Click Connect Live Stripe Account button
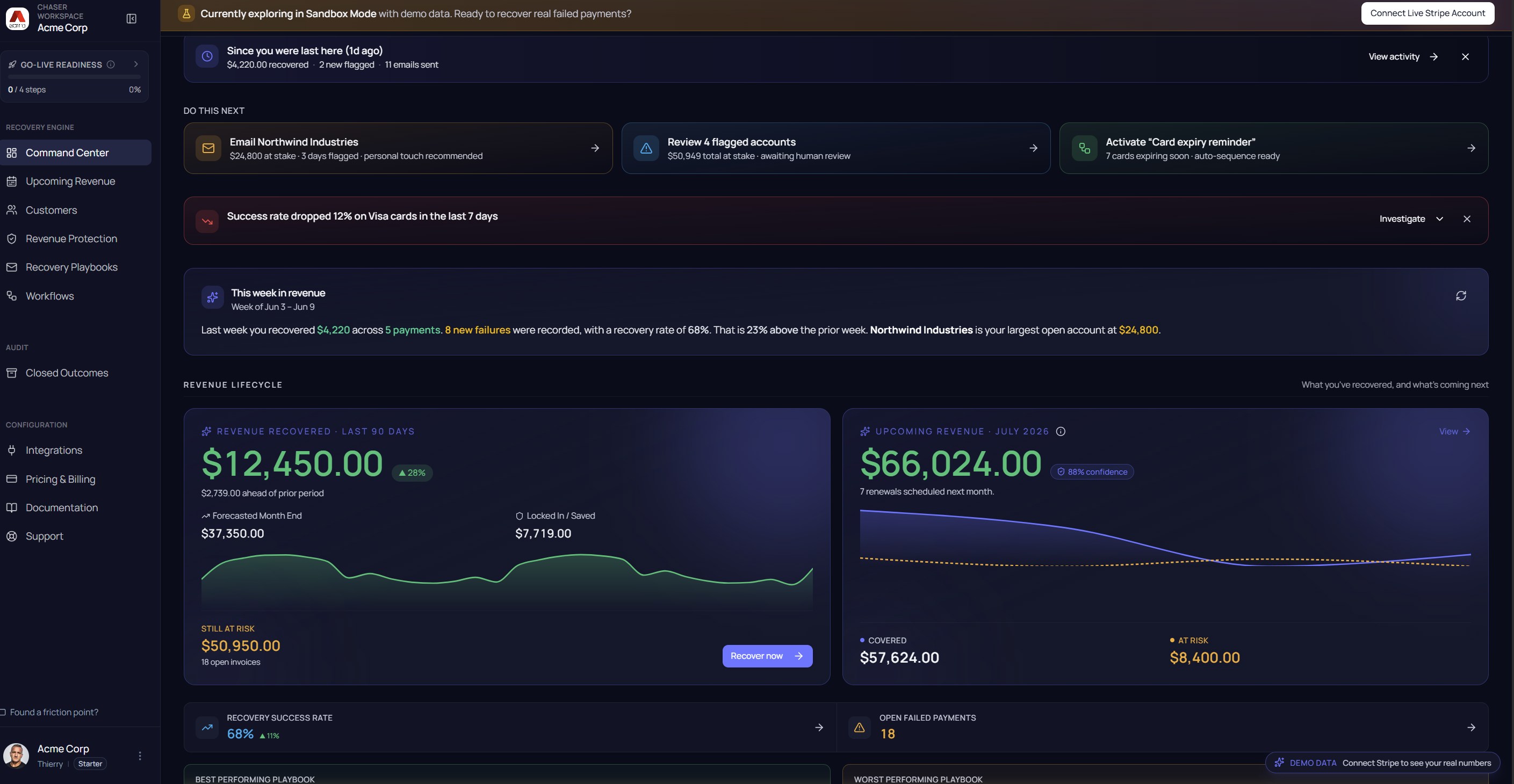This screenshot has width=1514, height=784. [x=1428, y=13]
